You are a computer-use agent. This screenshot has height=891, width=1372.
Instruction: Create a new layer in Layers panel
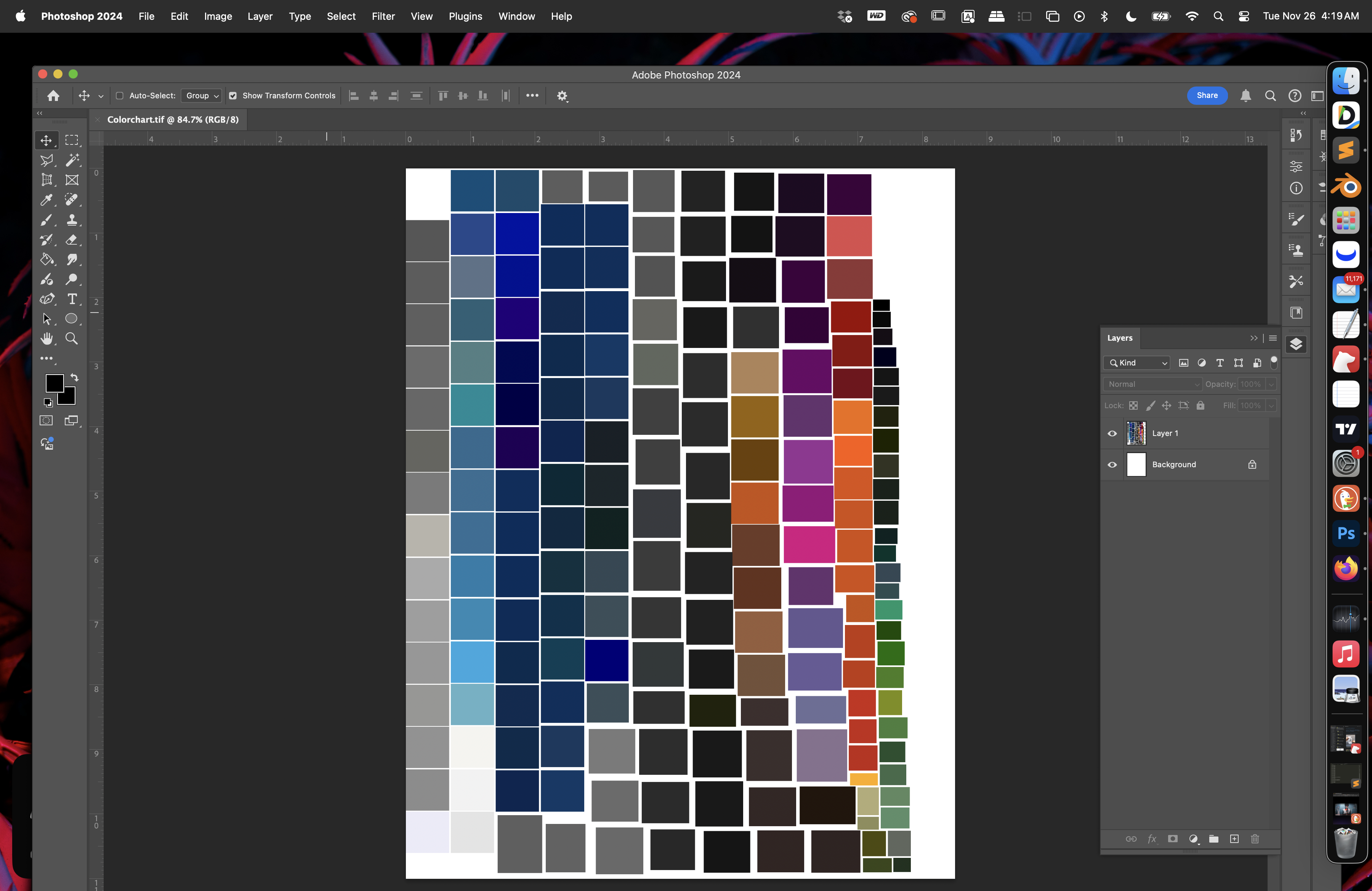[1234, 839]
